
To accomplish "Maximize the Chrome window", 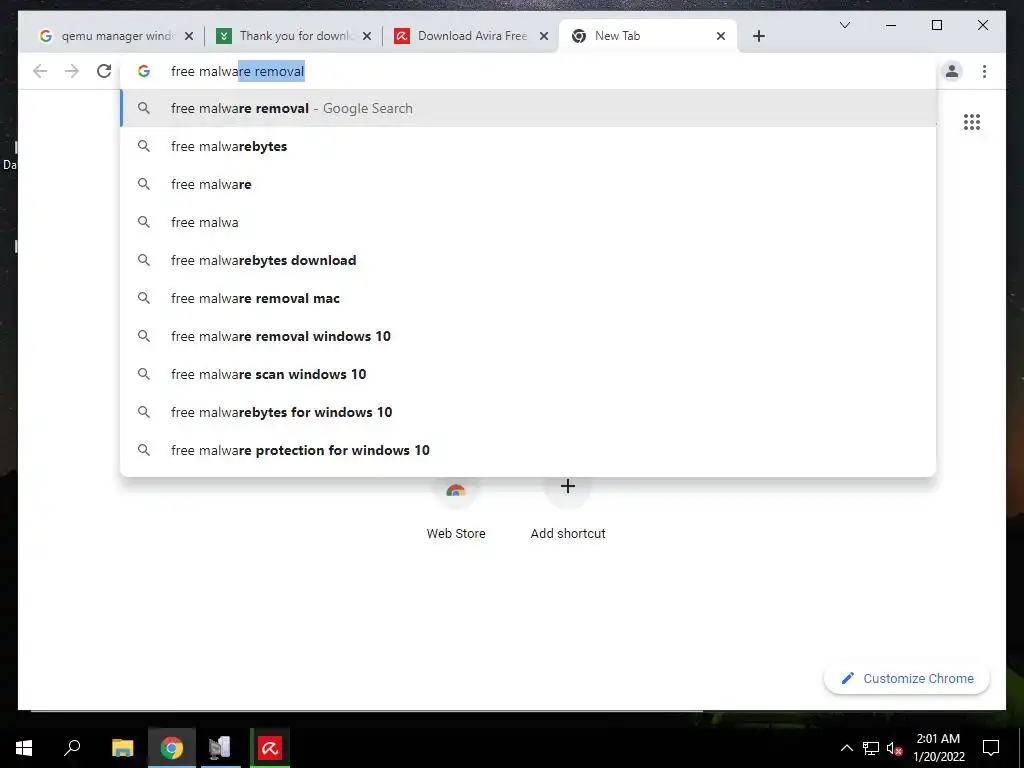I will (936, 25).
